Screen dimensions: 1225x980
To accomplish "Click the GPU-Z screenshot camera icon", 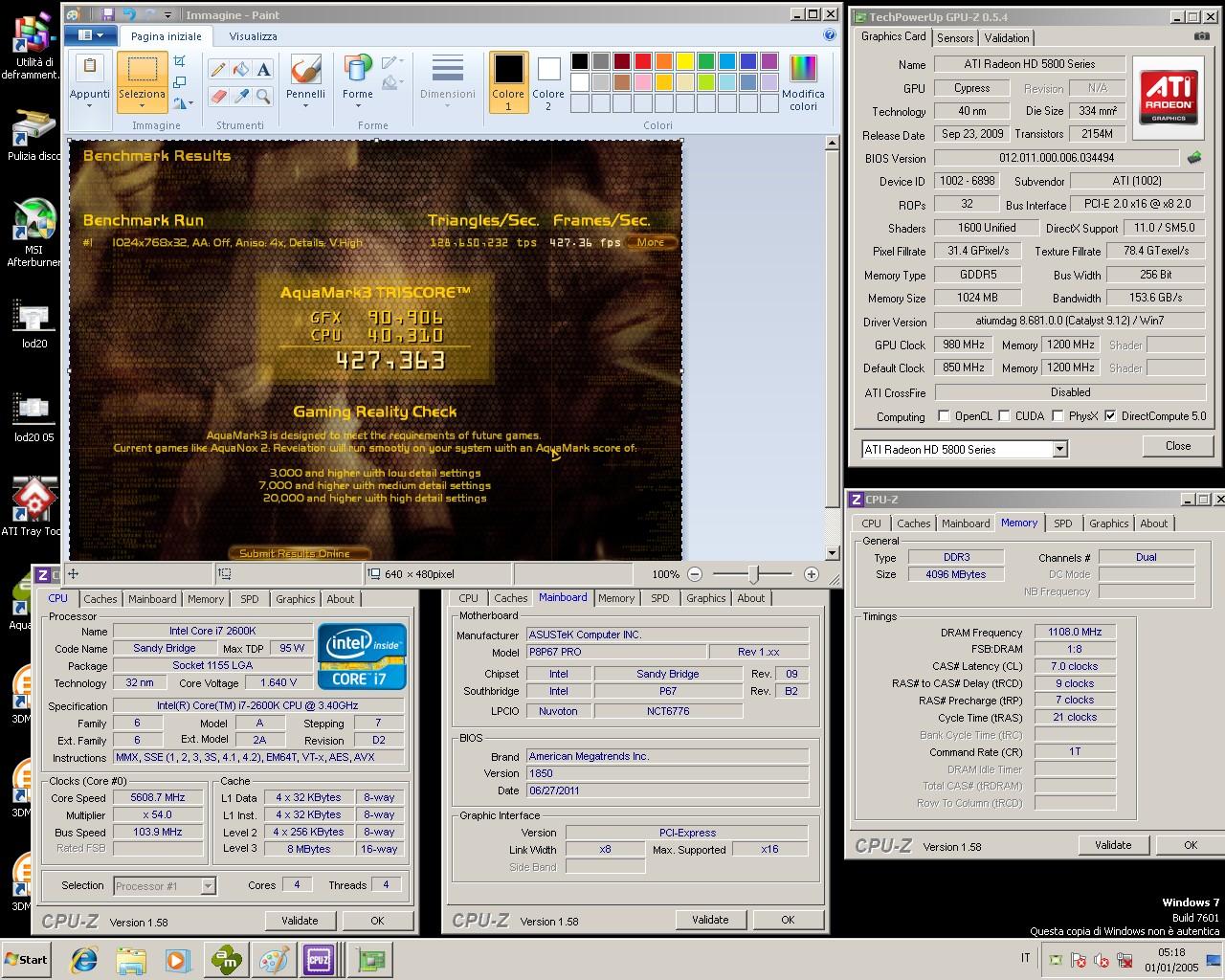I will (x=1201, y=36).
